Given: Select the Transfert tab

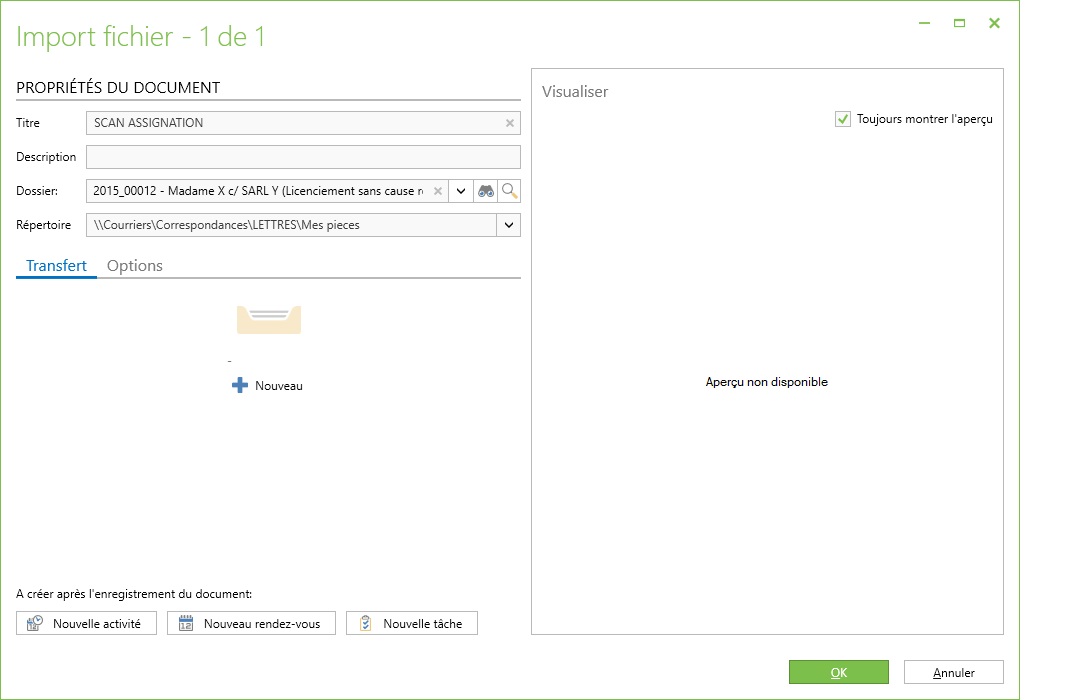Looking at the screenshot, I should point(56,265).
